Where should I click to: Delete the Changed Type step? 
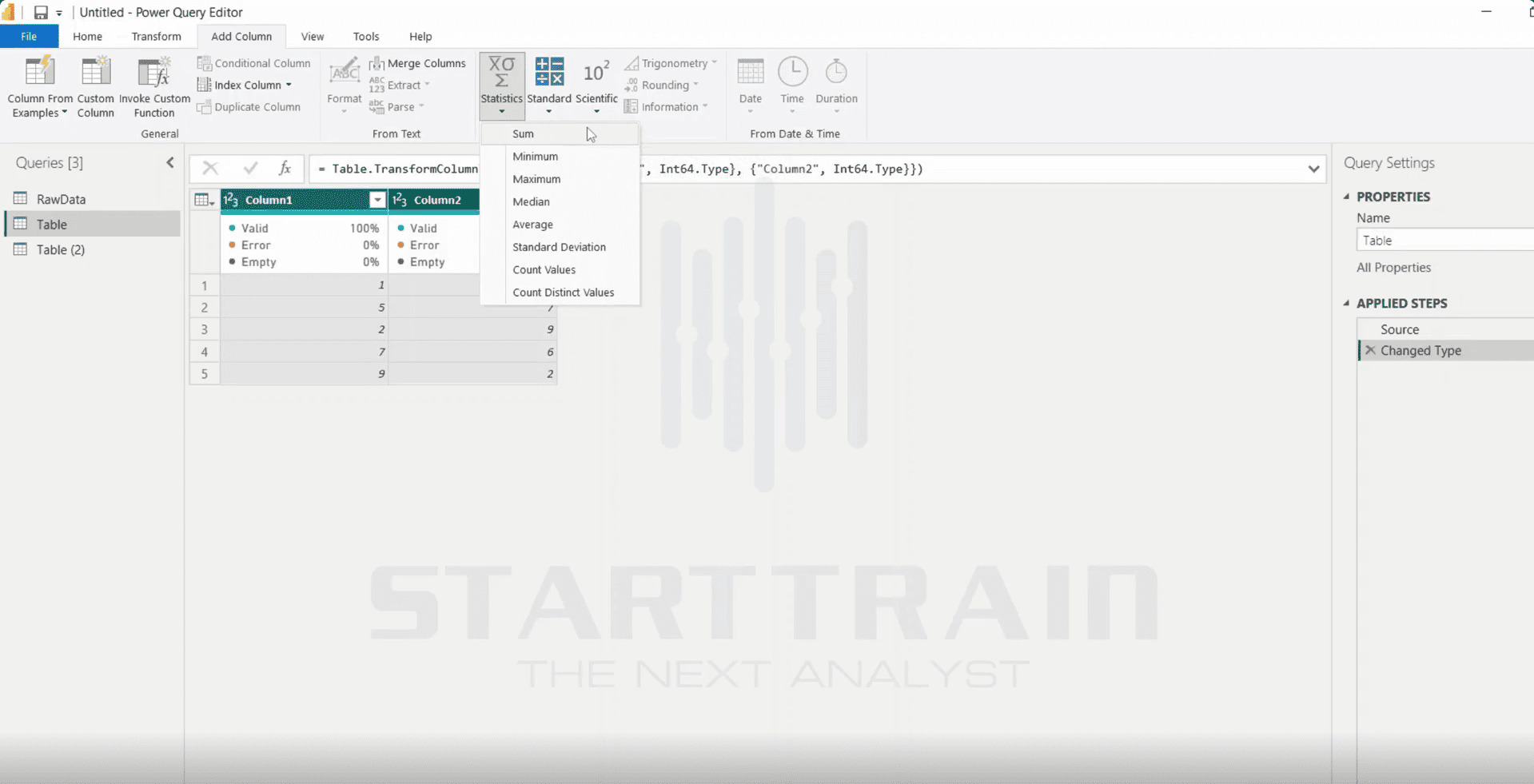[1370, 350]
